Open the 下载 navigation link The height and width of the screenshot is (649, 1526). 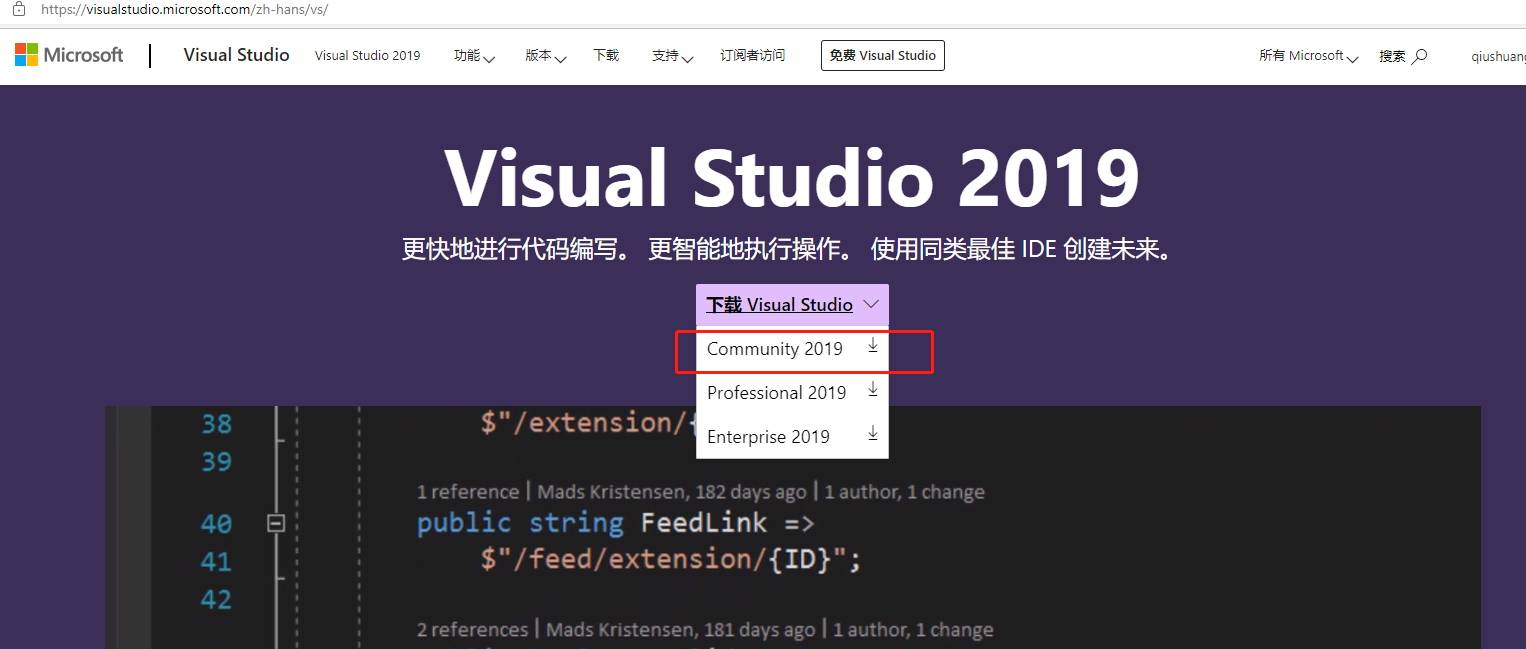tap(605, 56)
